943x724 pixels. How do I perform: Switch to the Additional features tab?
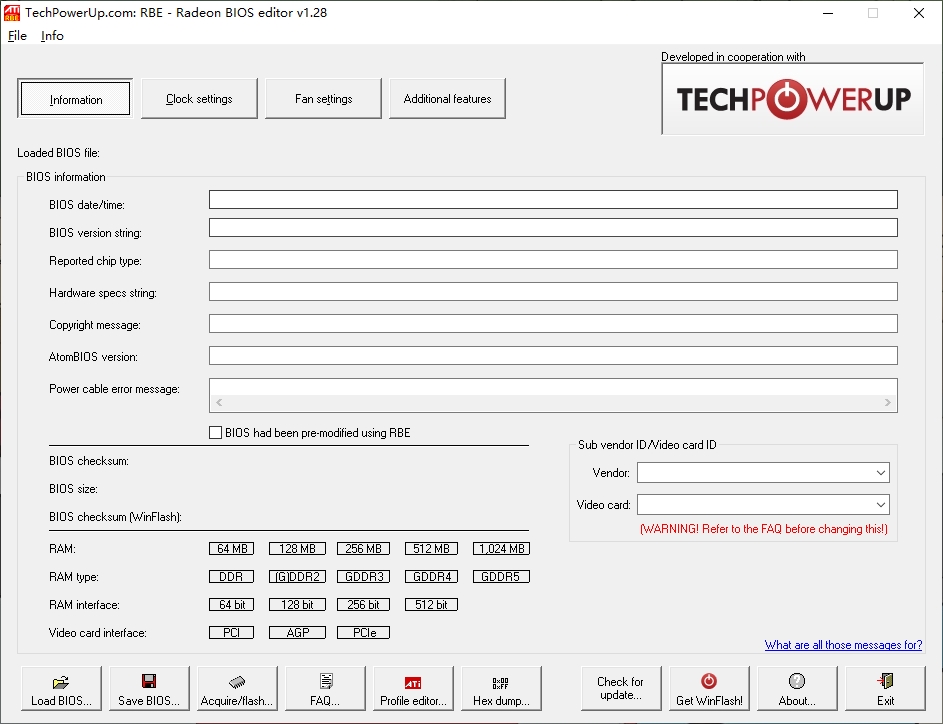click(447, 98)
